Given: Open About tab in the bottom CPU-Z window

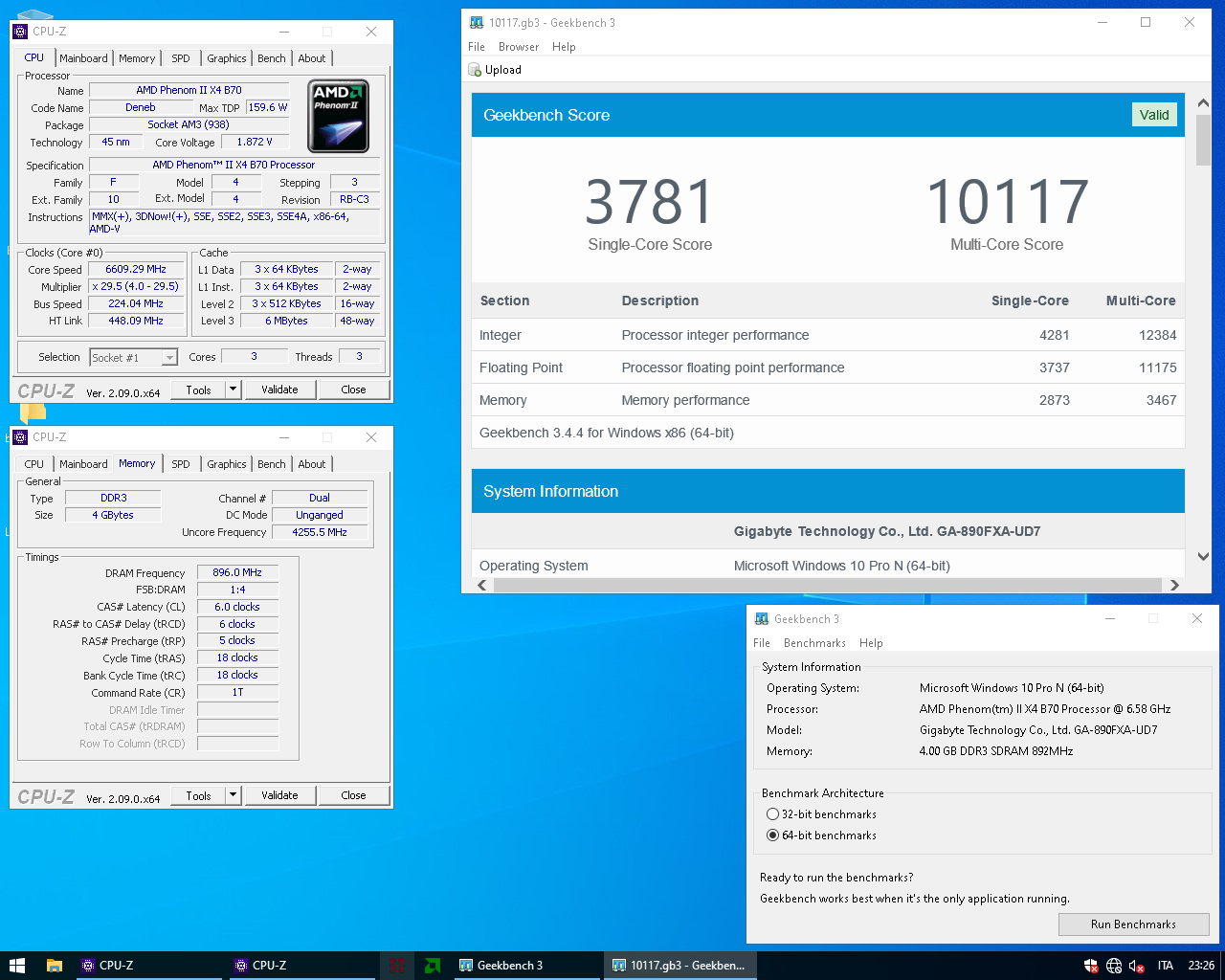Looking at the screenshot, I should (x=312, y=464).
